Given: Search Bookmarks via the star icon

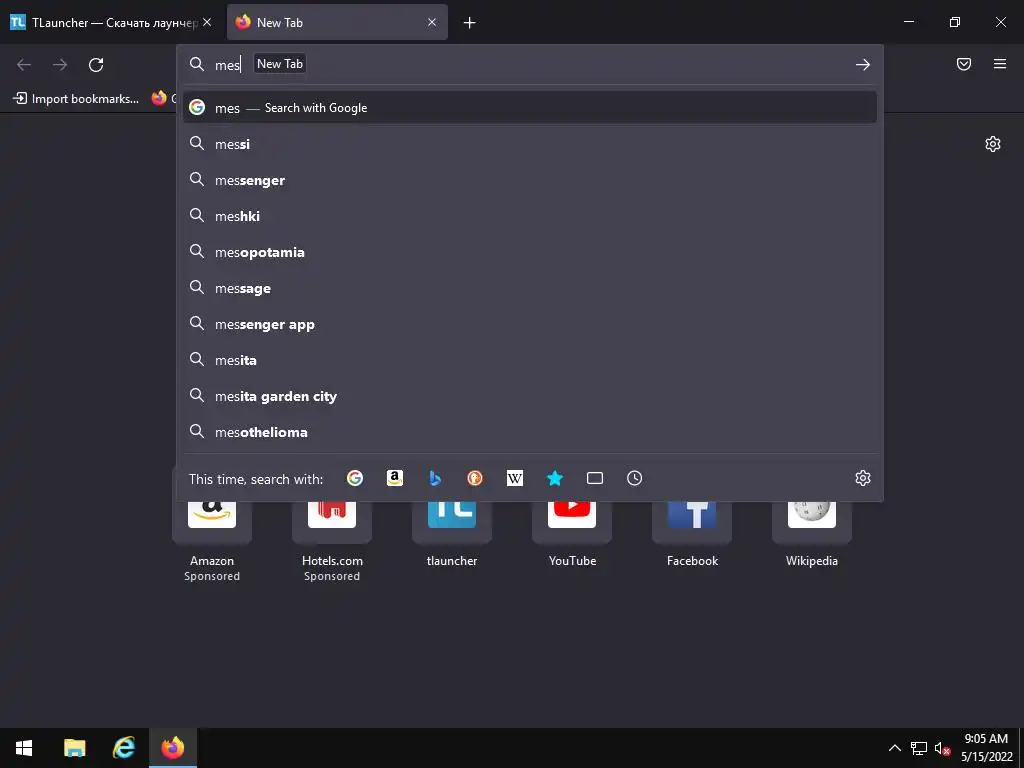Looking at the screenshot, I should pos(554,478).
